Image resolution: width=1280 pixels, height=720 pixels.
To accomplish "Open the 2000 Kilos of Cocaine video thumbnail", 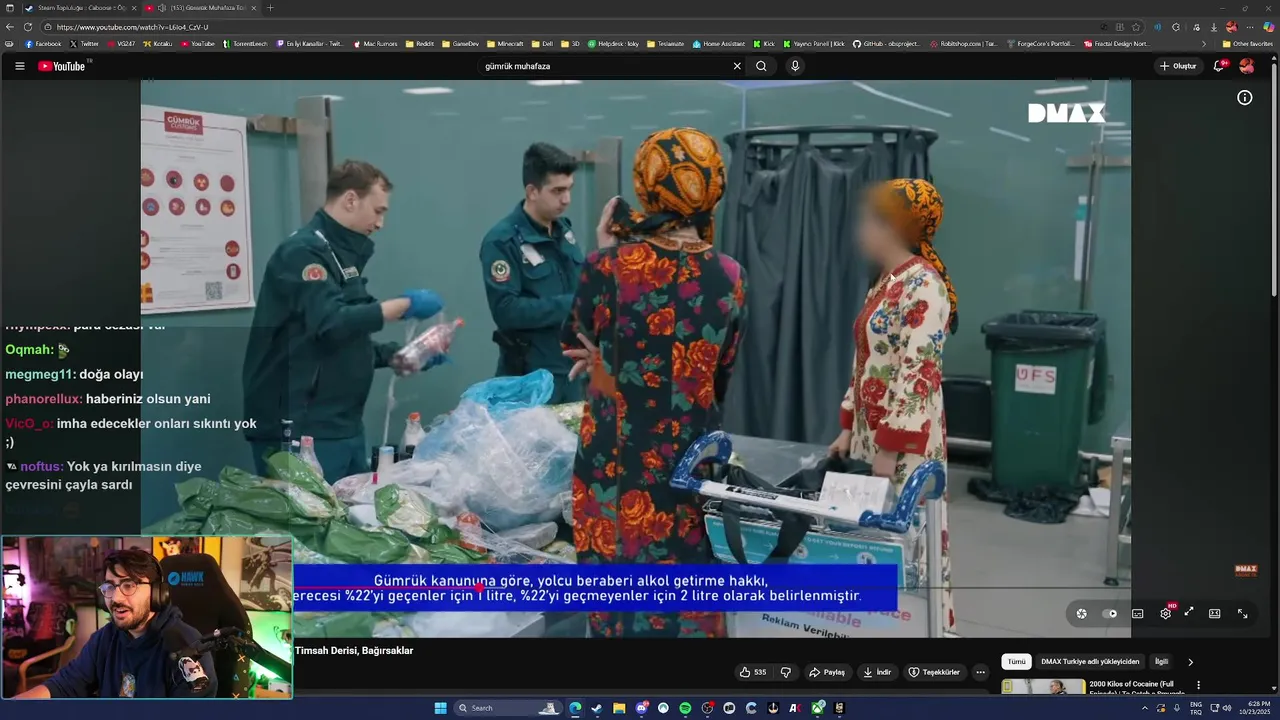I will (x=1043, y=687).
